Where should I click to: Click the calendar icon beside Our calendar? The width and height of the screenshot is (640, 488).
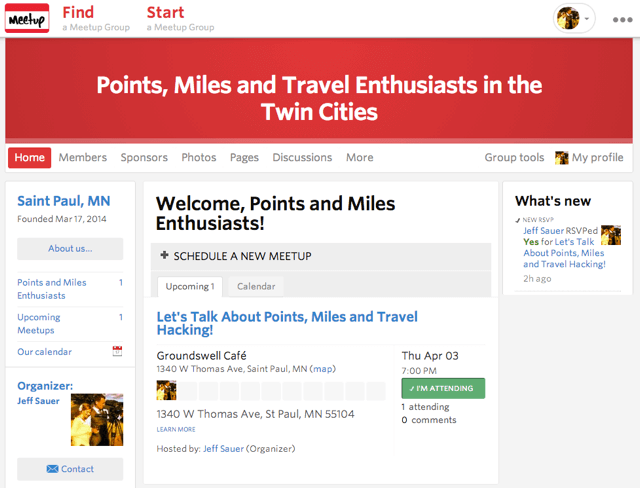117,352
